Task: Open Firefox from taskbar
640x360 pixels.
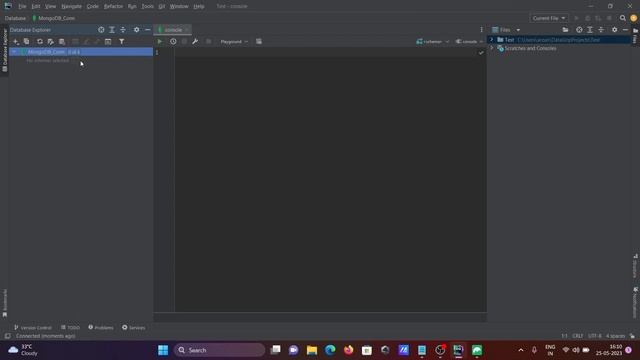Action: tap(349, 350)
